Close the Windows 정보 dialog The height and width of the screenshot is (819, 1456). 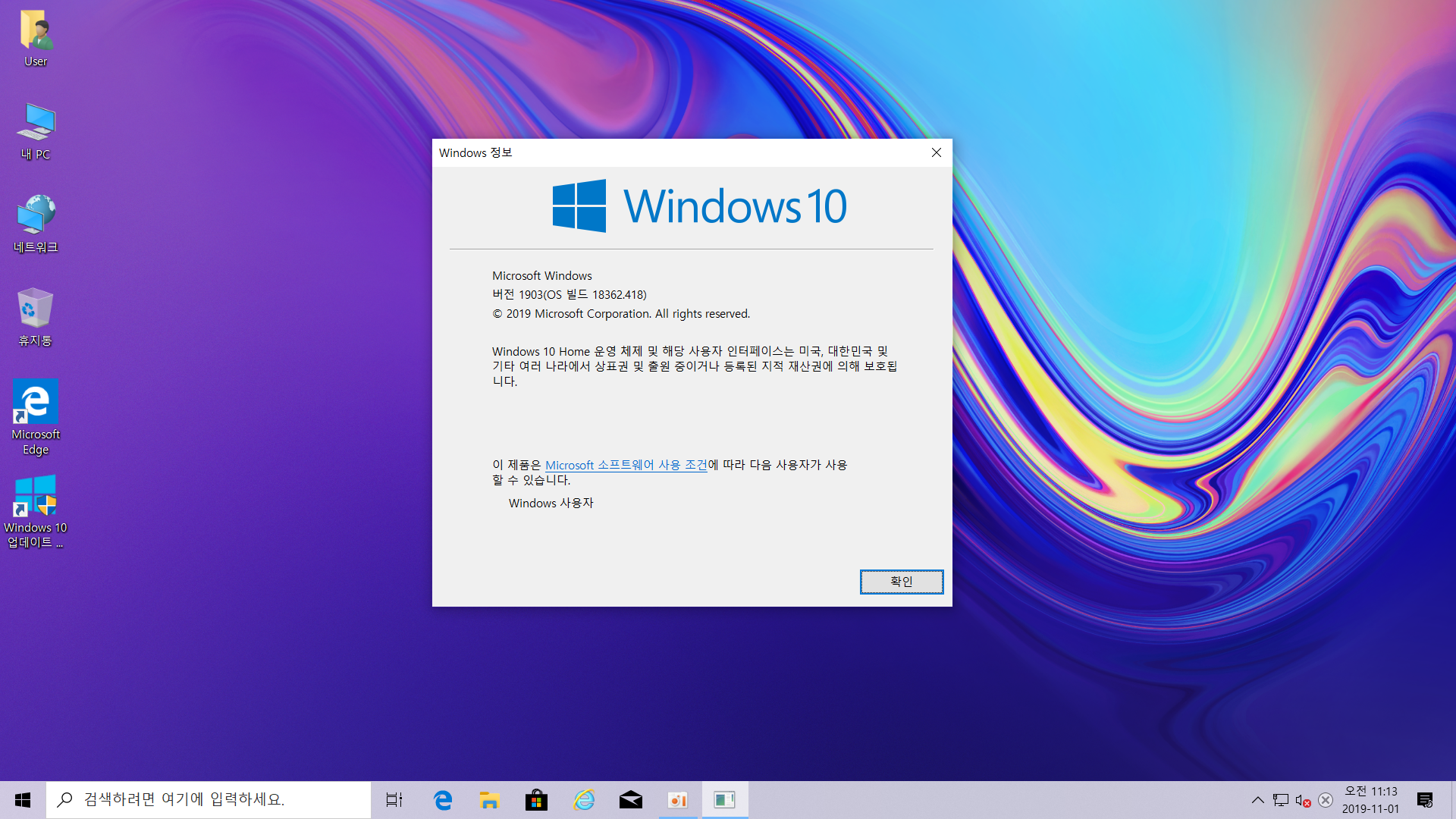coord(937,152)
